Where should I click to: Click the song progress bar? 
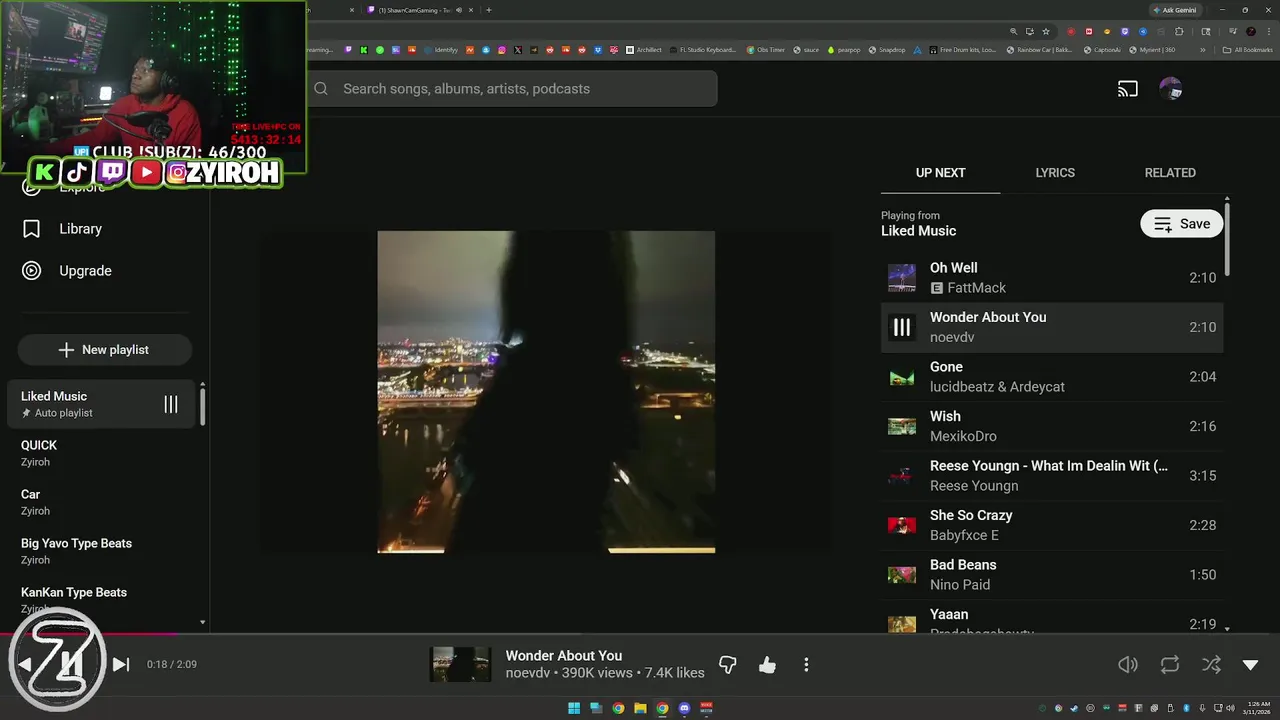pyautogui.click(x=640, y=633)
